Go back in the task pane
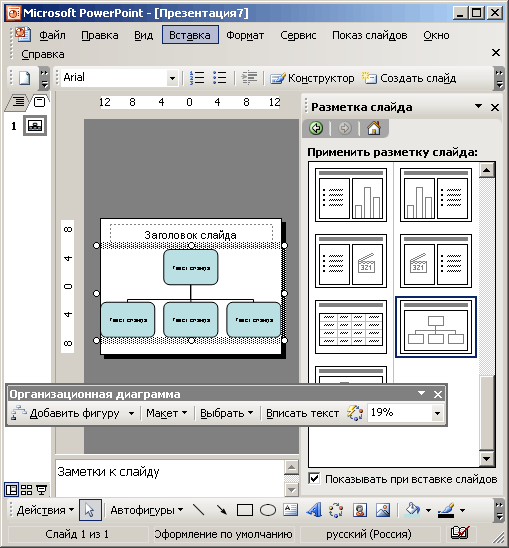The width and height of the screenshot is (509, 548). [316, 128]
